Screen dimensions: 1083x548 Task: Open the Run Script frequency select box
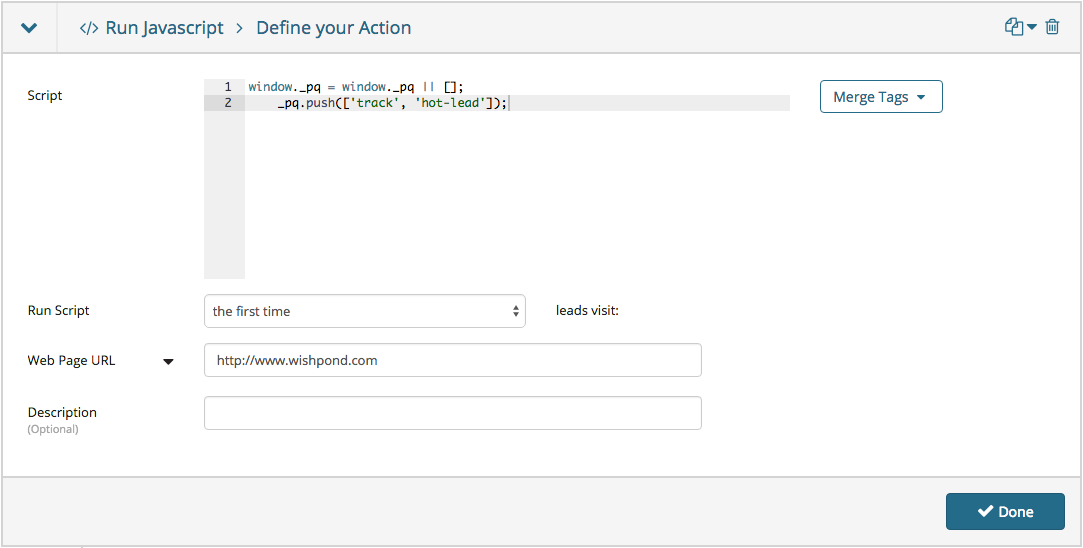tap(365, 311)
